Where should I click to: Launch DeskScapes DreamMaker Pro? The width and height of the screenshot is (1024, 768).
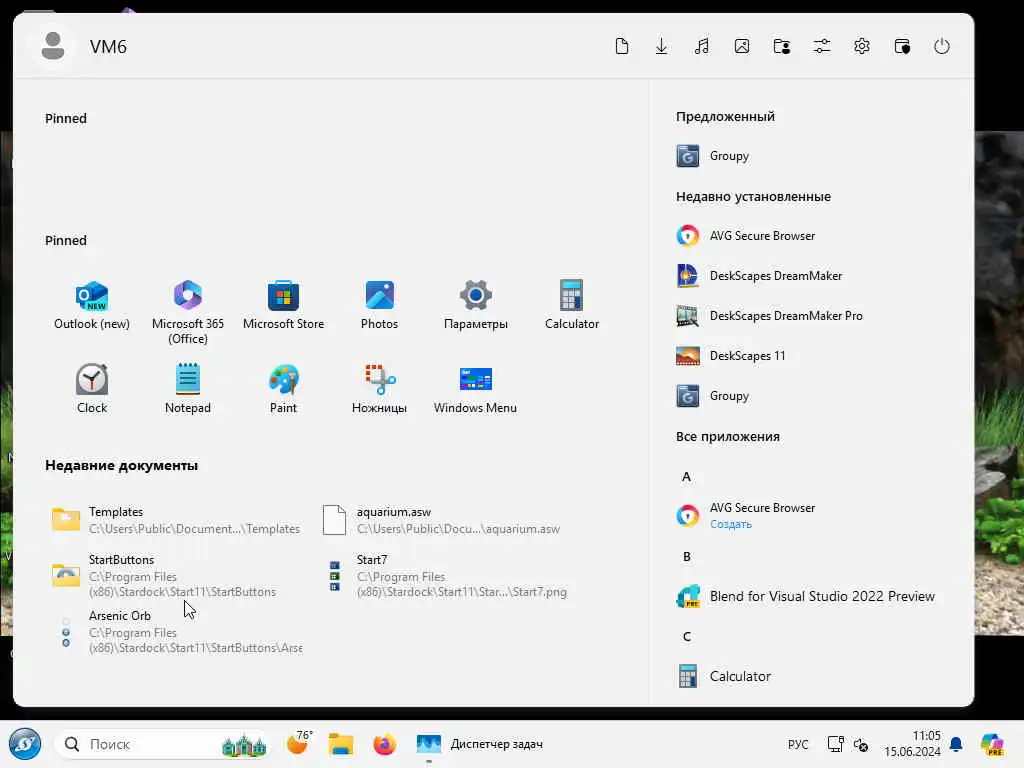[769, 315]
